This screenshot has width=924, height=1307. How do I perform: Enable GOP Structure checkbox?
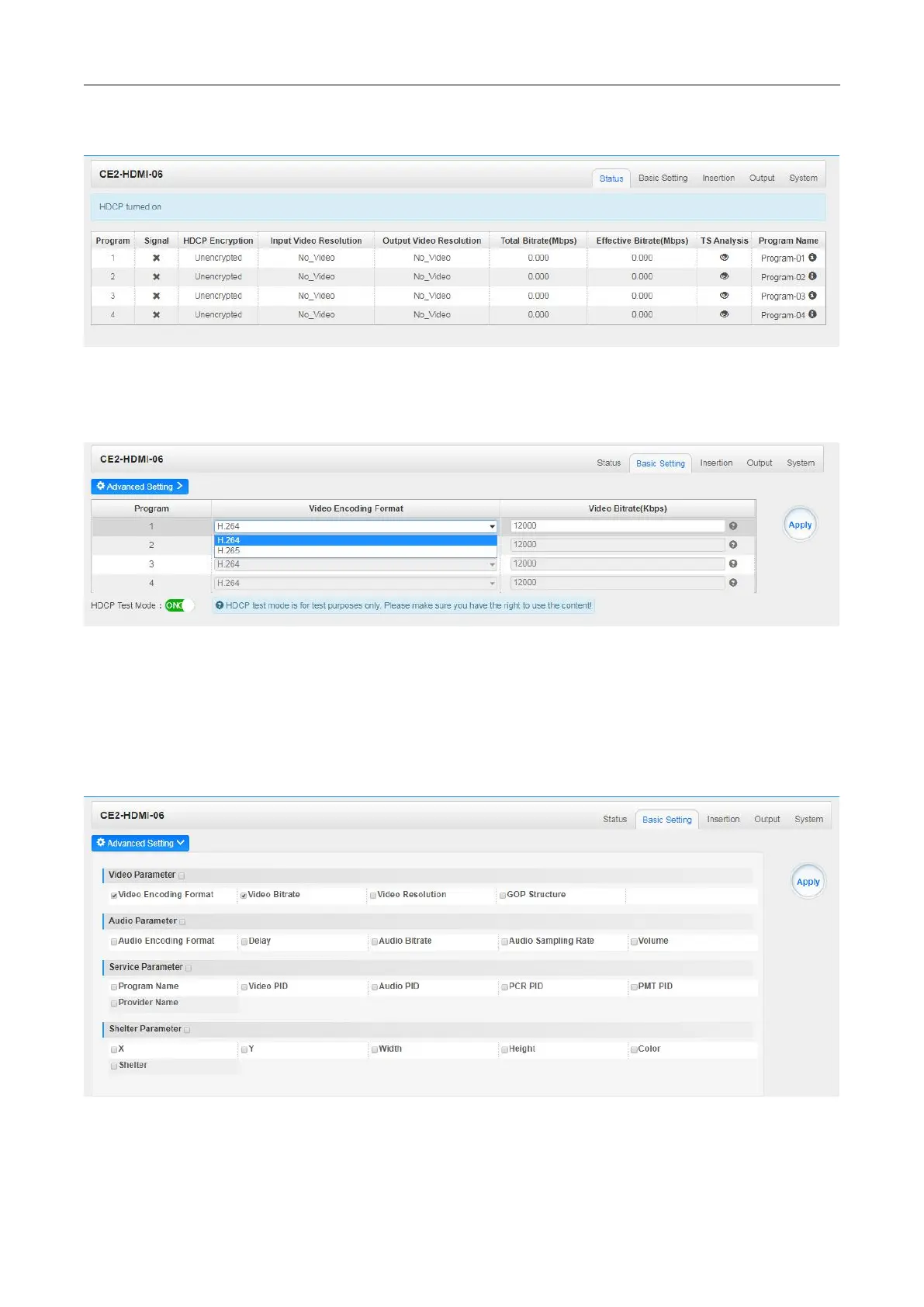click(503, 896)
